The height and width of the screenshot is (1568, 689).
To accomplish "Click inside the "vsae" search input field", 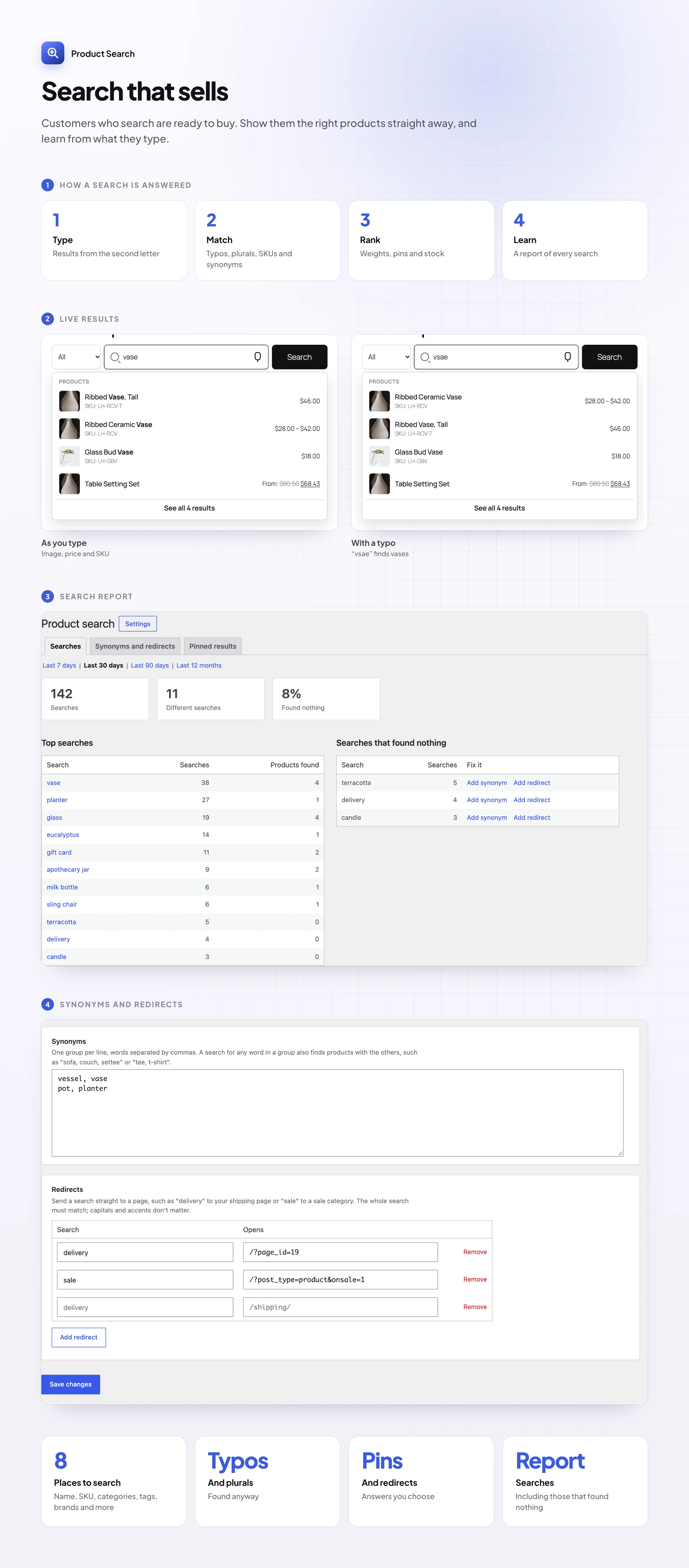I will 496,357.
